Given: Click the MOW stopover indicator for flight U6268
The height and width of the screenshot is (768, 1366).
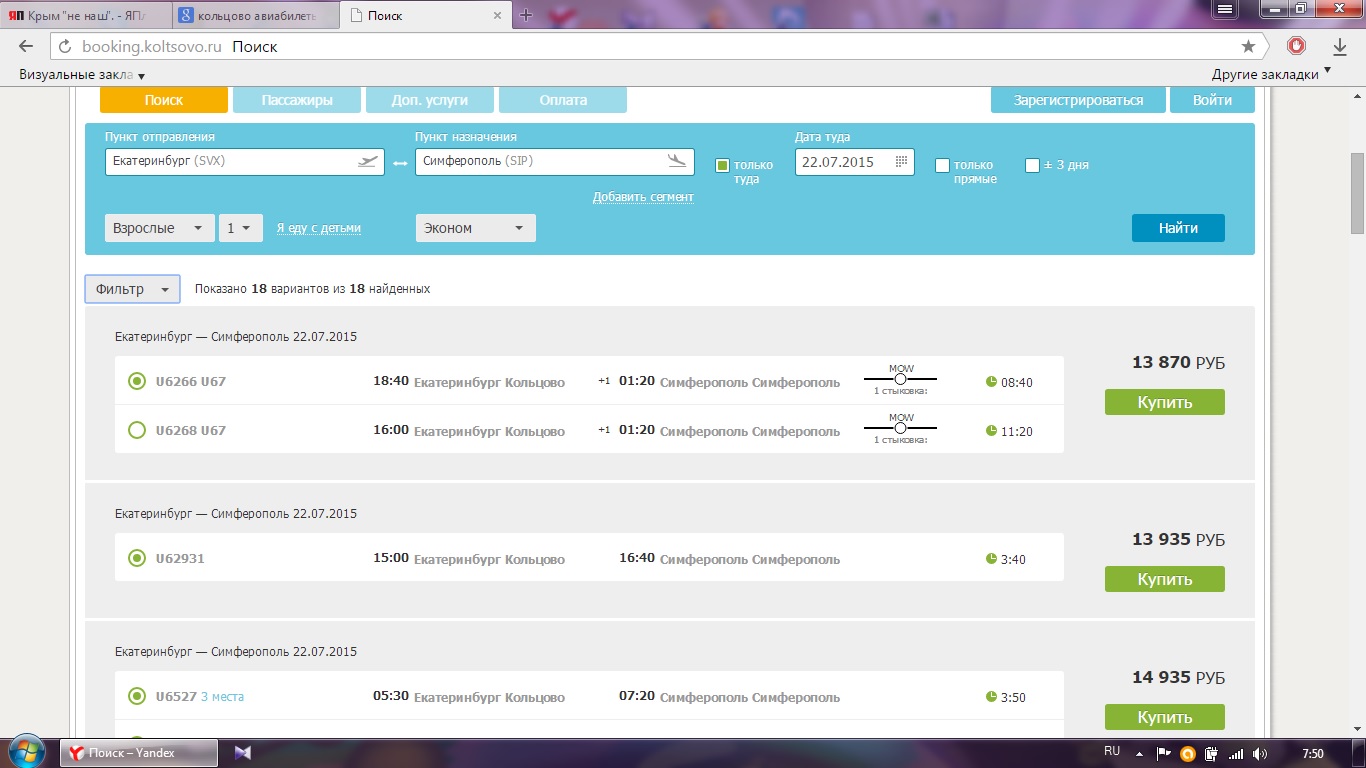Looking at the screenshot, I should pos(900,429).
